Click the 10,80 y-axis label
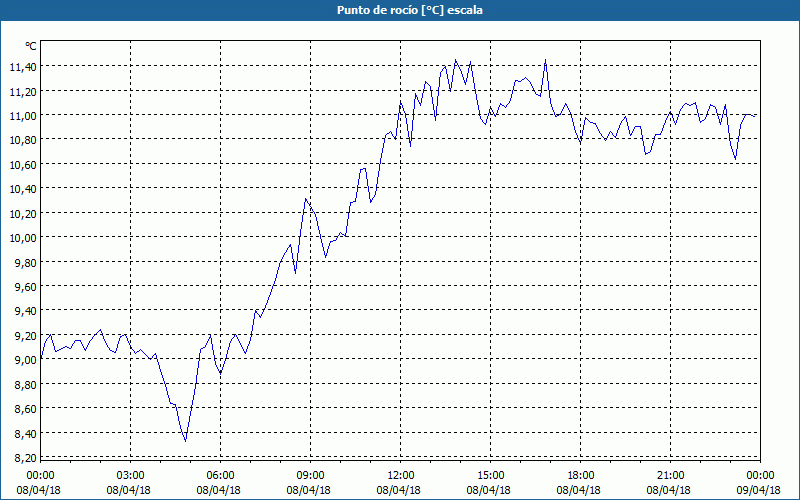 coord(23,140)
